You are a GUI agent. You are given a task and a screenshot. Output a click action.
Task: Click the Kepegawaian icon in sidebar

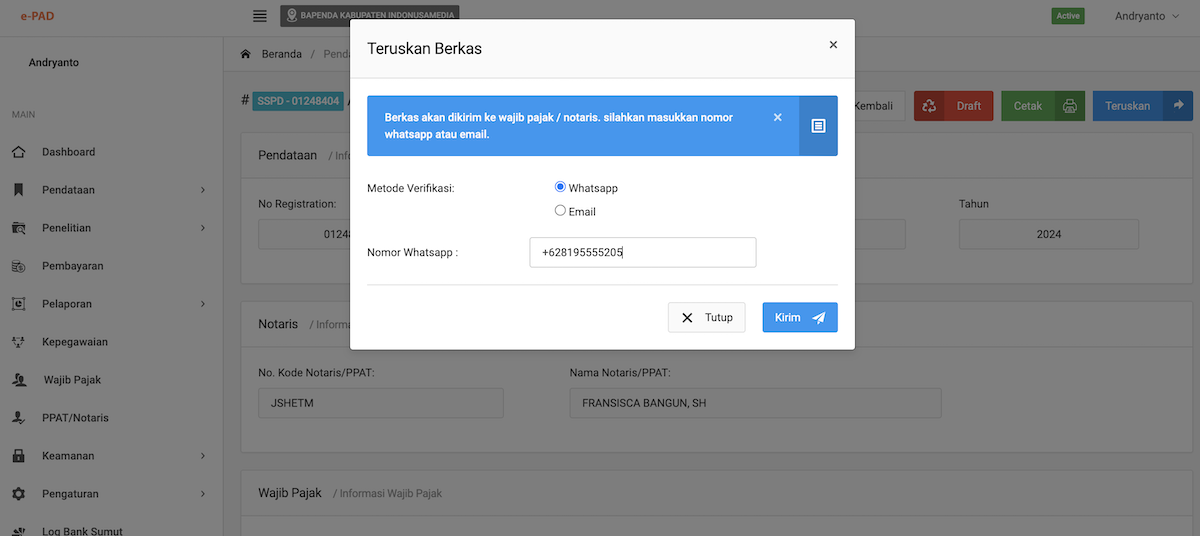click(x=18, y=342)
